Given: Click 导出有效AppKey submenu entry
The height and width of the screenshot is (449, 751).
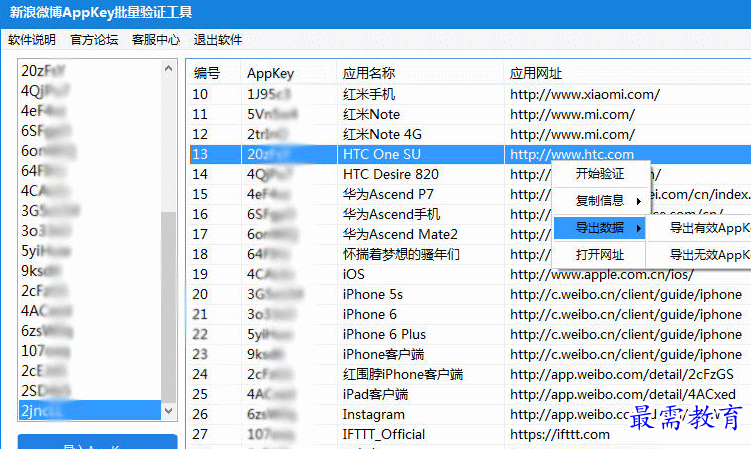Looking at the screenshot, I should coord(710,228).
